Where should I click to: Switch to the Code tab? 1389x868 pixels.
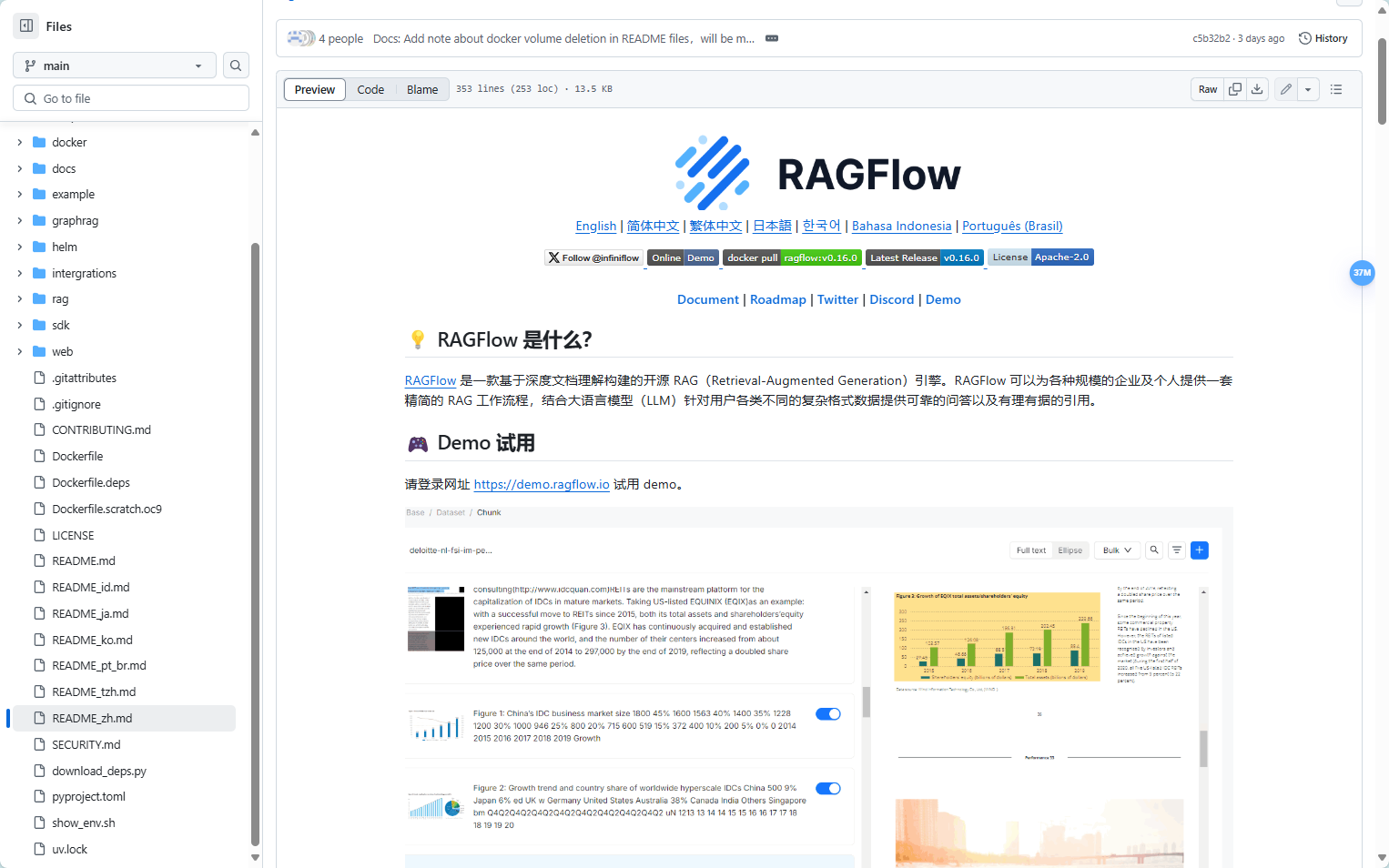(x=370, y=89)
